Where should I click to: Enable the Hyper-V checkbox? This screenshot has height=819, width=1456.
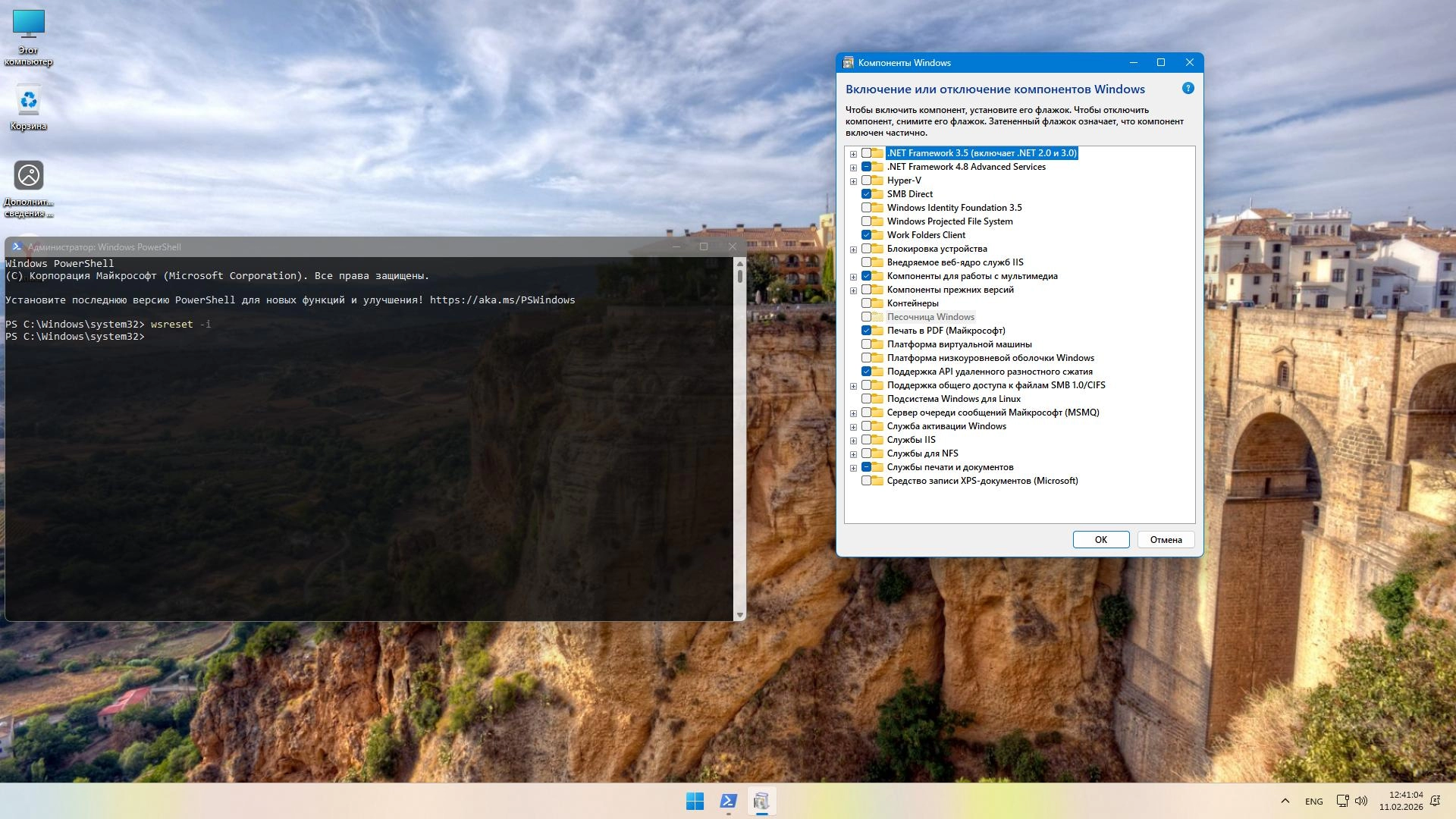[866, 180]
